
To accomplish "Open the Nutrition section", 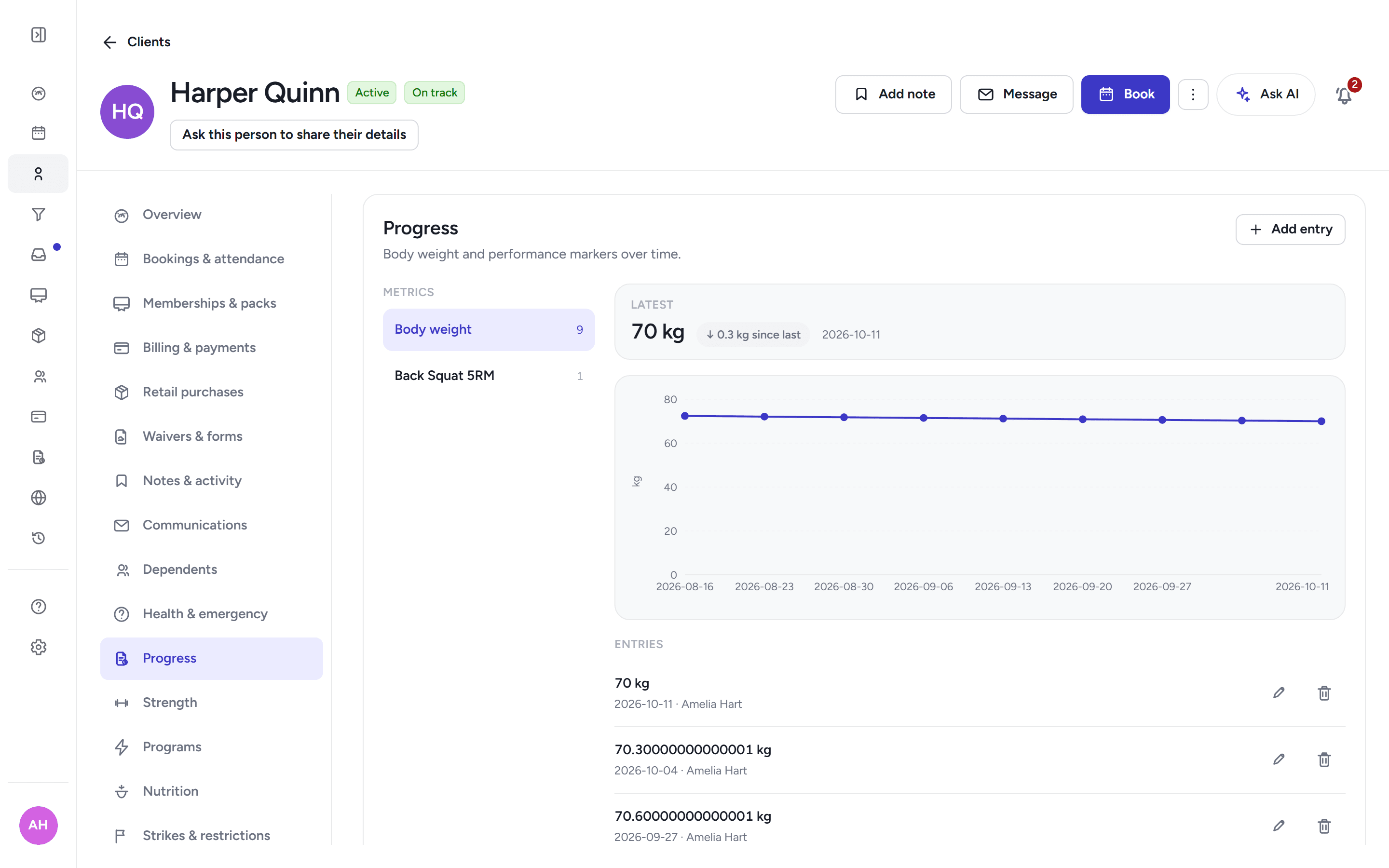I will [x=211, y=791].
